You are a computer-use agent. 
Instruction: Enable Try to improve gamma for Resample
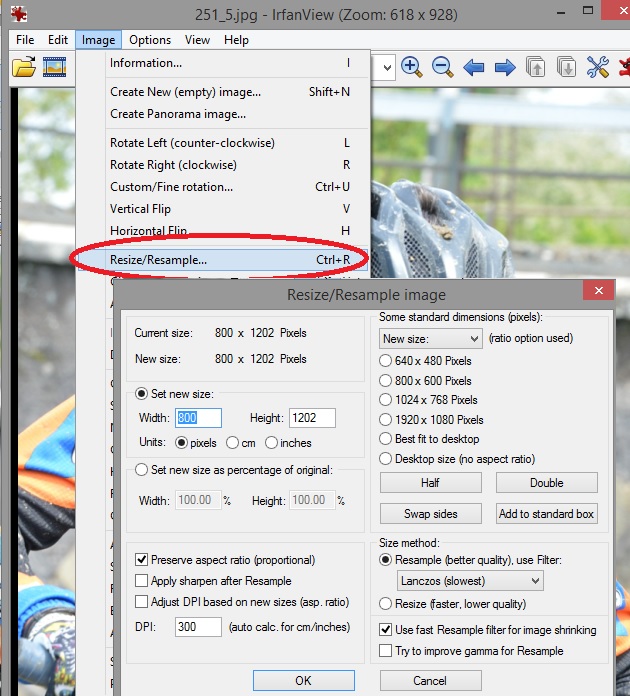pos(385,650)
